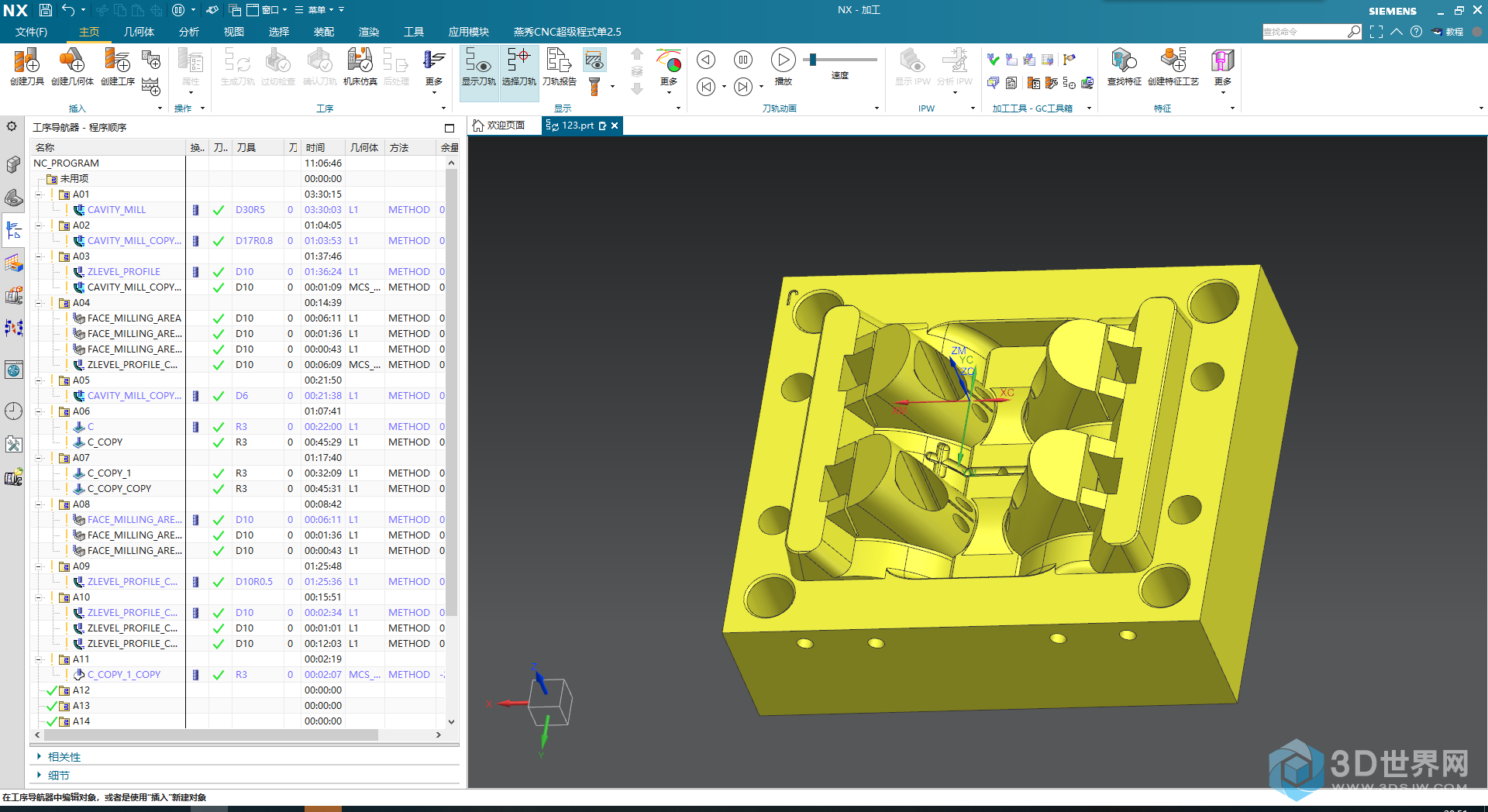Toggle the hatched tool path display eye button
The width and height of the screenshot is (1488, 812).
pyautogui.click(x=594, y=60)
